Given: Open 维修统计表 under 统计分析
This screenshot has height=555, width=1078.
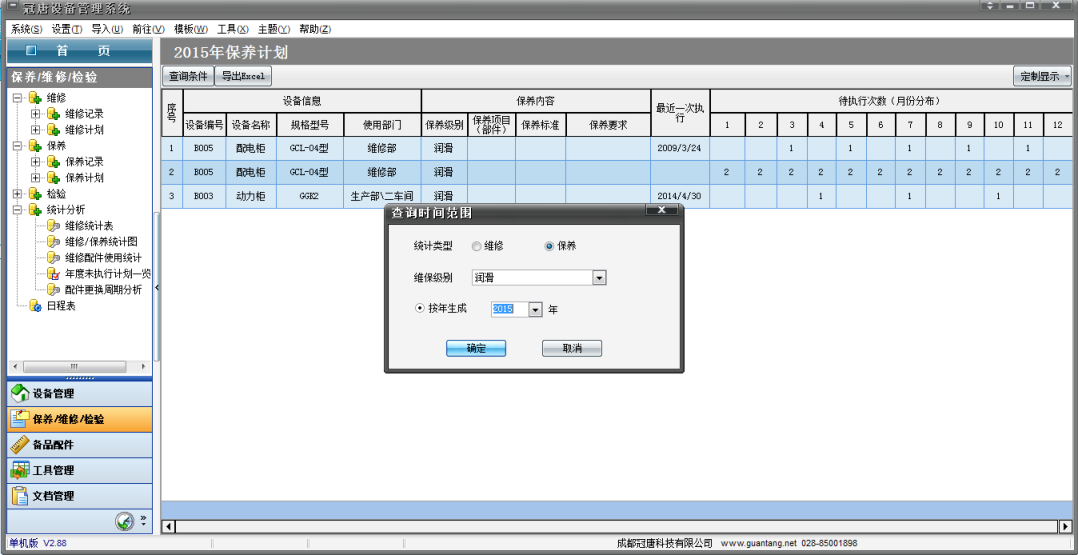Looking at the screenshot, I should point(88,226).
